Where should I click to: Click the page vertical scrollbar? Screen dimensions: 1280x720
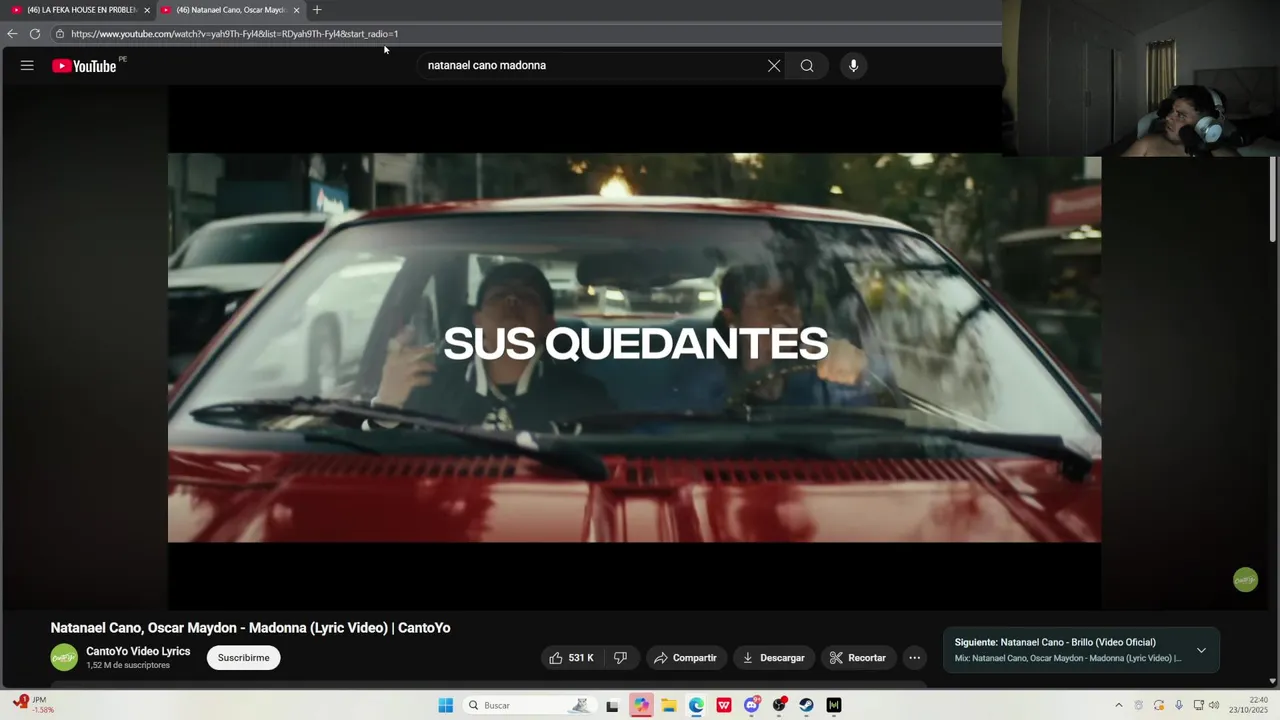coord(1273,200)
